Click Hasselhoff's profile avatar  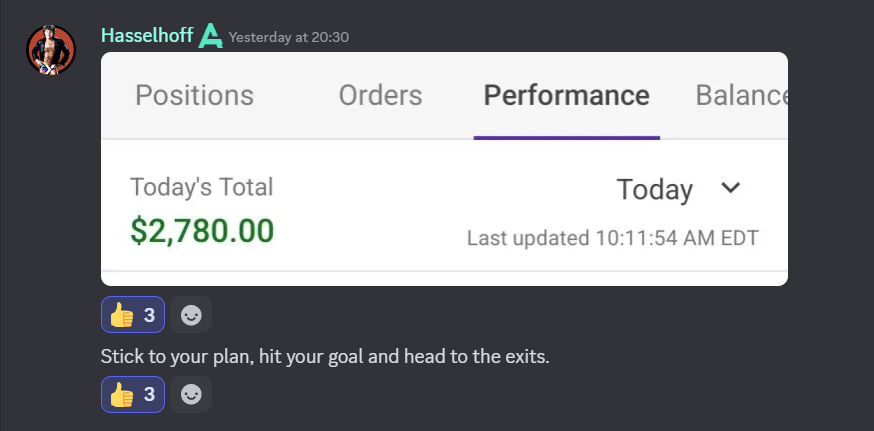pos(51,50)
